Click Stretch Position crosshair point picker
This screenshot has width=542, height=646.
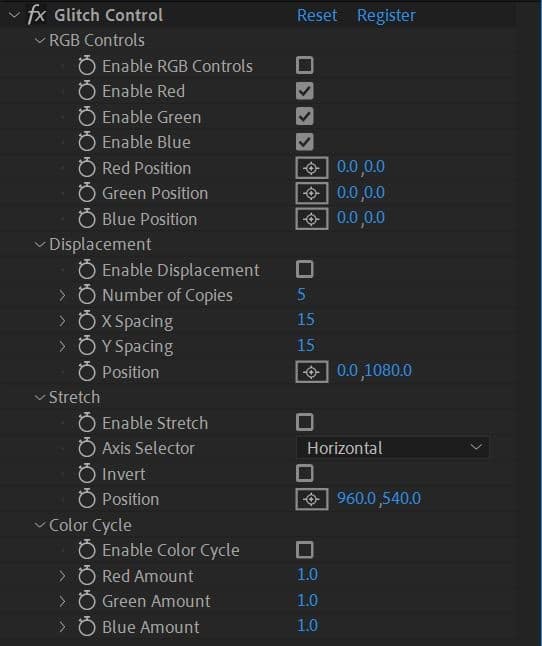[311, 499]
